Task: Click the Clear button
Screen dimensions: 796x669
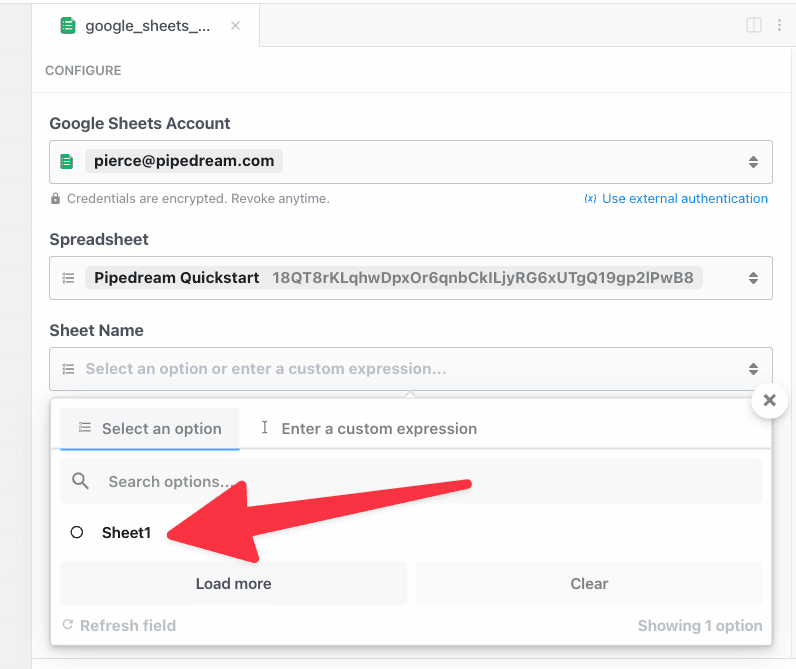Action: pyautogui.click(x=589, y=583)
